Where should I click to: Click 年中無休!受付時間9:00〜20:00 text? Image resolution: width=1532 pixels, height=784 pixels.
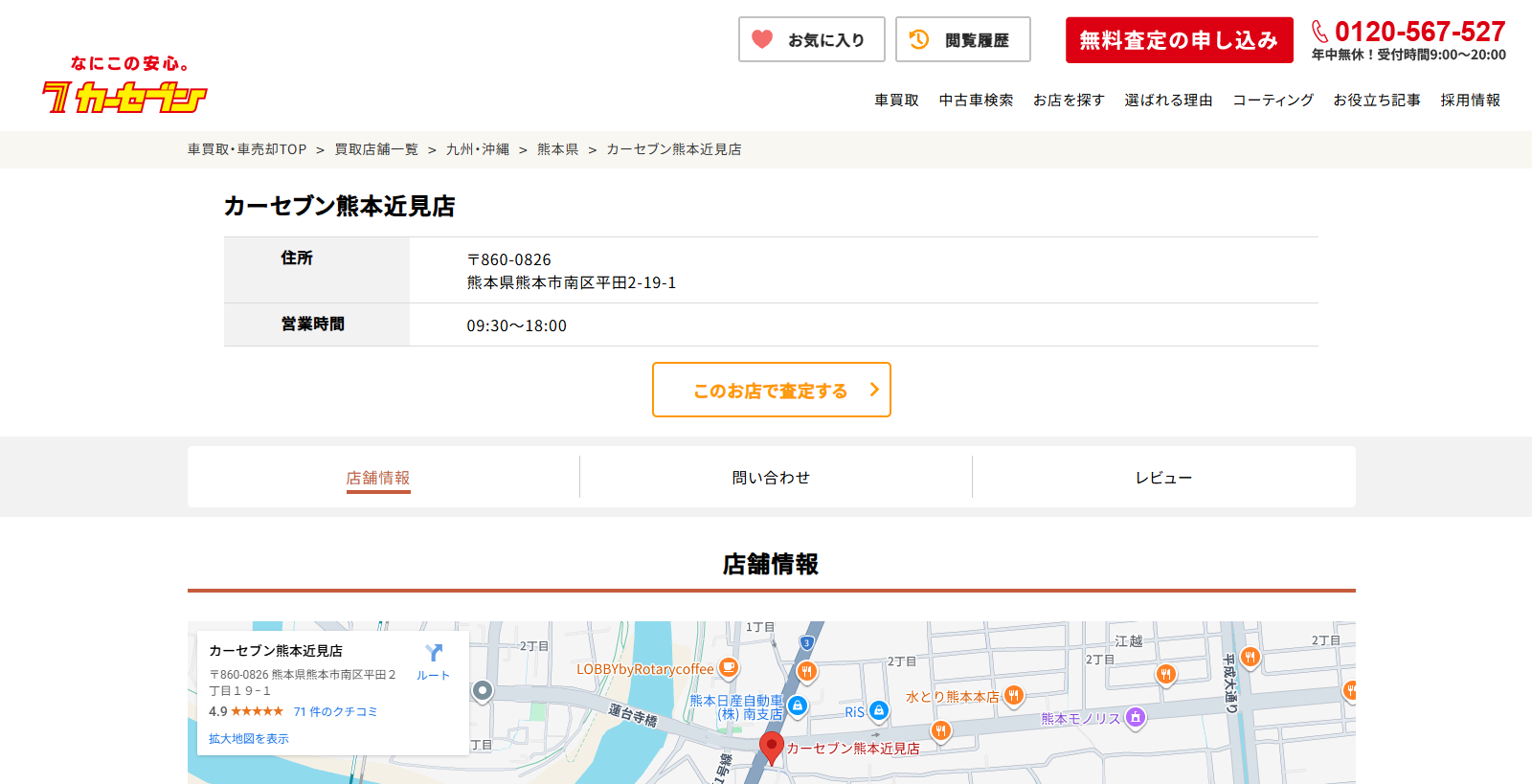click(1408, 55)
